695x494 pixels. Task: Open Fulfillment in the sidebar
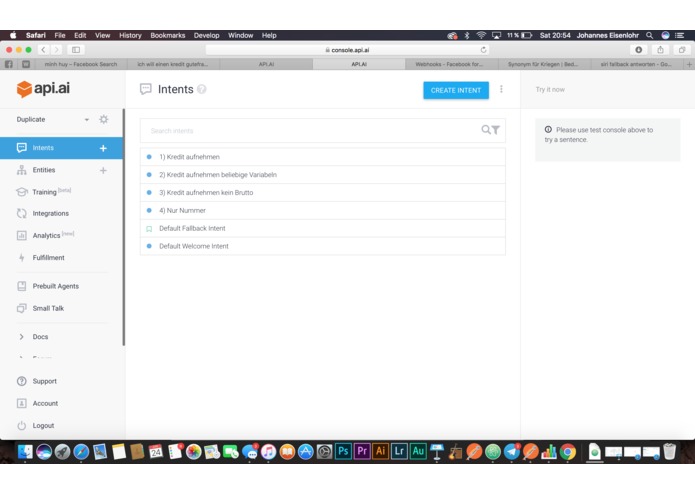48,257
